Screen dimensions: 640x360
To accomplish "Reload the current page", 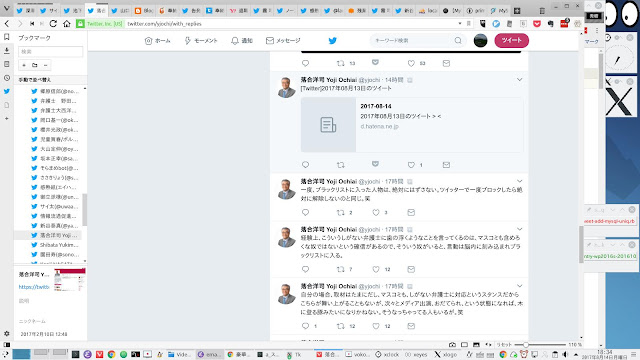I will click(x=53, y=24).
